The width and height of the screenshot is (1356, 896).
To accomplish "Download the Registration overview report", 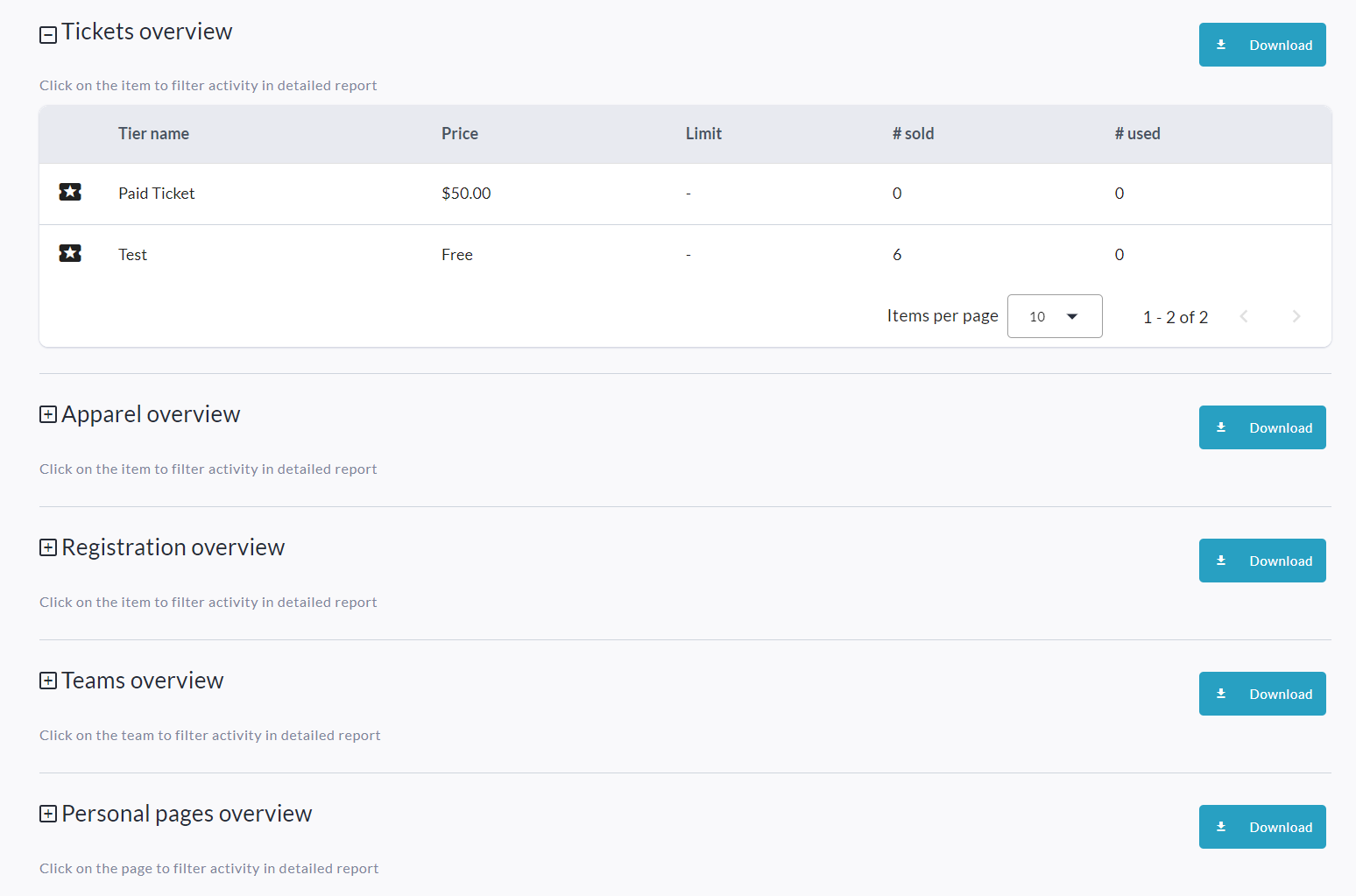I will [x=1261, y=561].
